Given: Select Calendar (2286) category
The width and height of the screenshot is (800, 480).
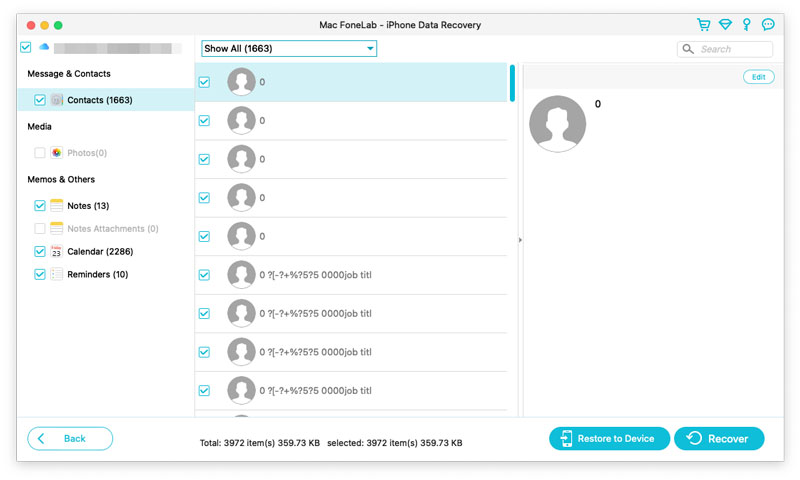Looking at the screenshot, I should (x=100, y=251).
